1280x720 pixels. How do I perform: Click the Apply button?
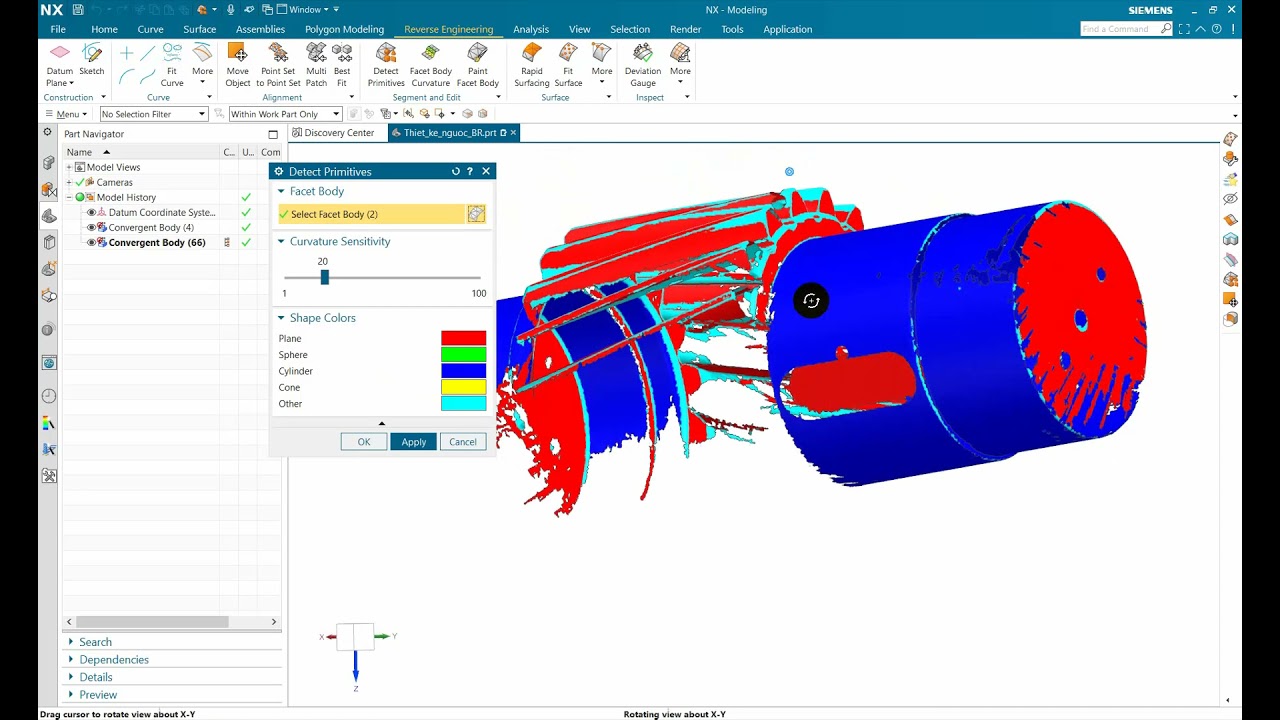tap(414, 442)
